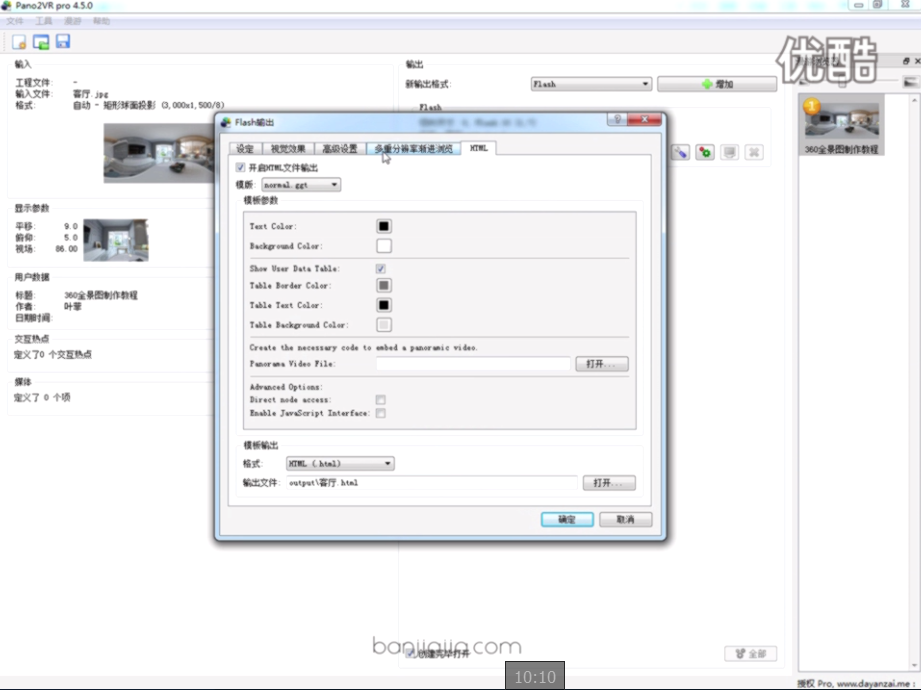The width and height of the screenshot is (921, 690).
Task: Enable Direct node access checkbox
Action: click(381, 400)
